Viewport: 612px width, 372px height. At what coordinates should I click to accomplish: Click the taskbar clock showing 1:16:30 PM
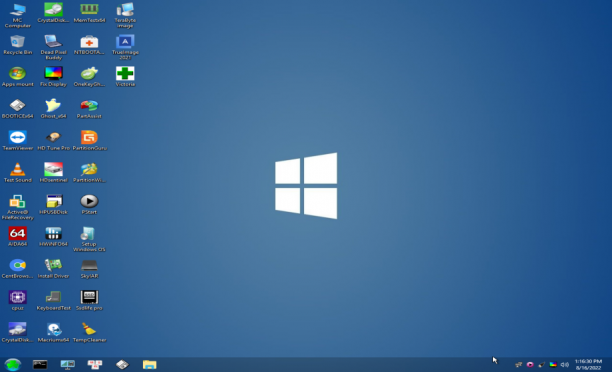pos(588,365)
